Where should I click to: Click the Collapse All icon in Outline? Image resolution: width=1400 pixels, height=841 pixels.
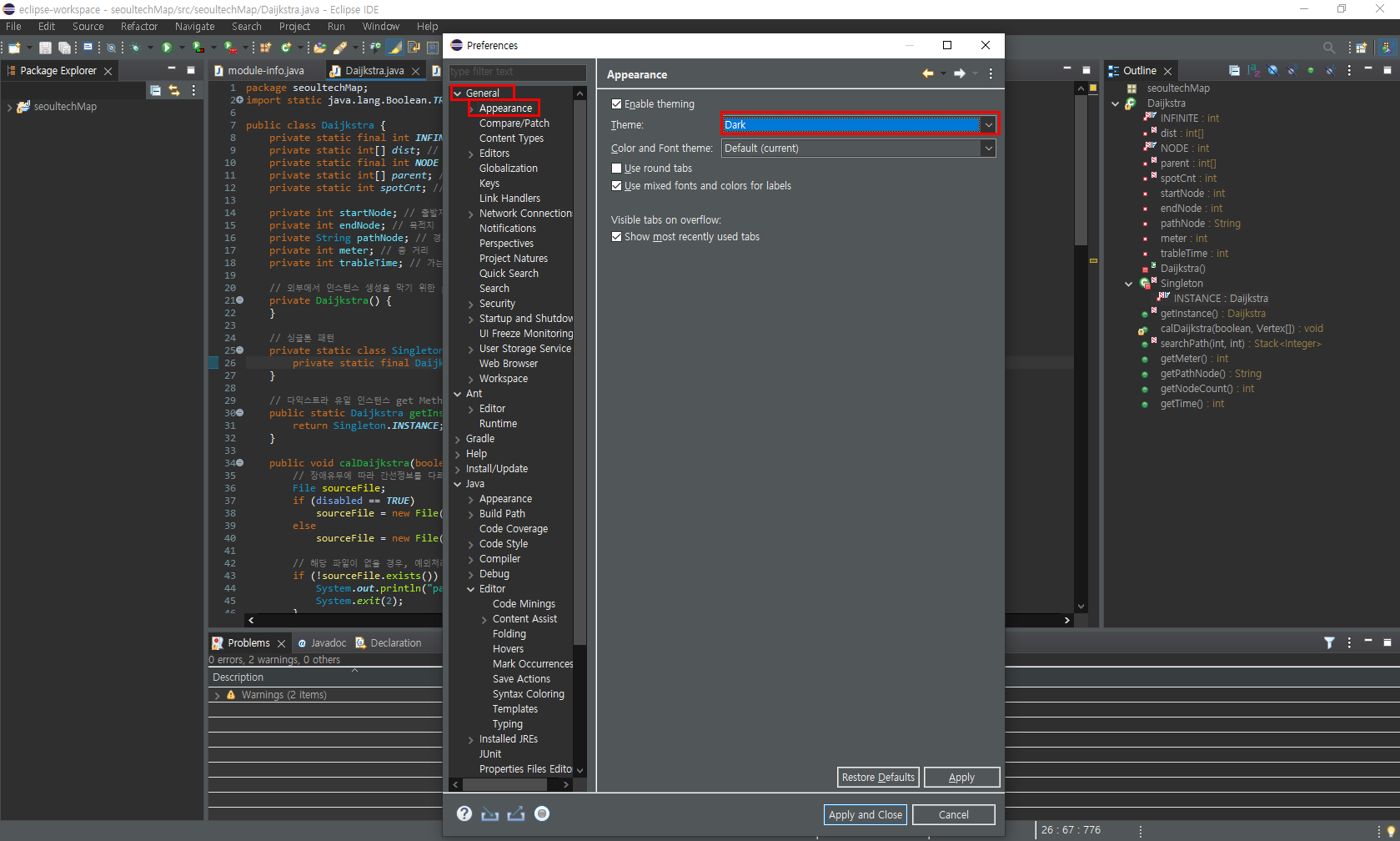pos(1234,71)
